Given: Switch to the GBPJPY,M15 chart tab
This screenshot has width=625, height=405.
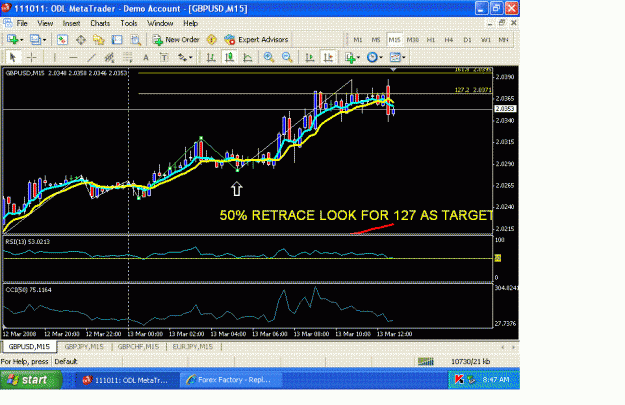Looking at the screenshot, I should pos(84,347).
